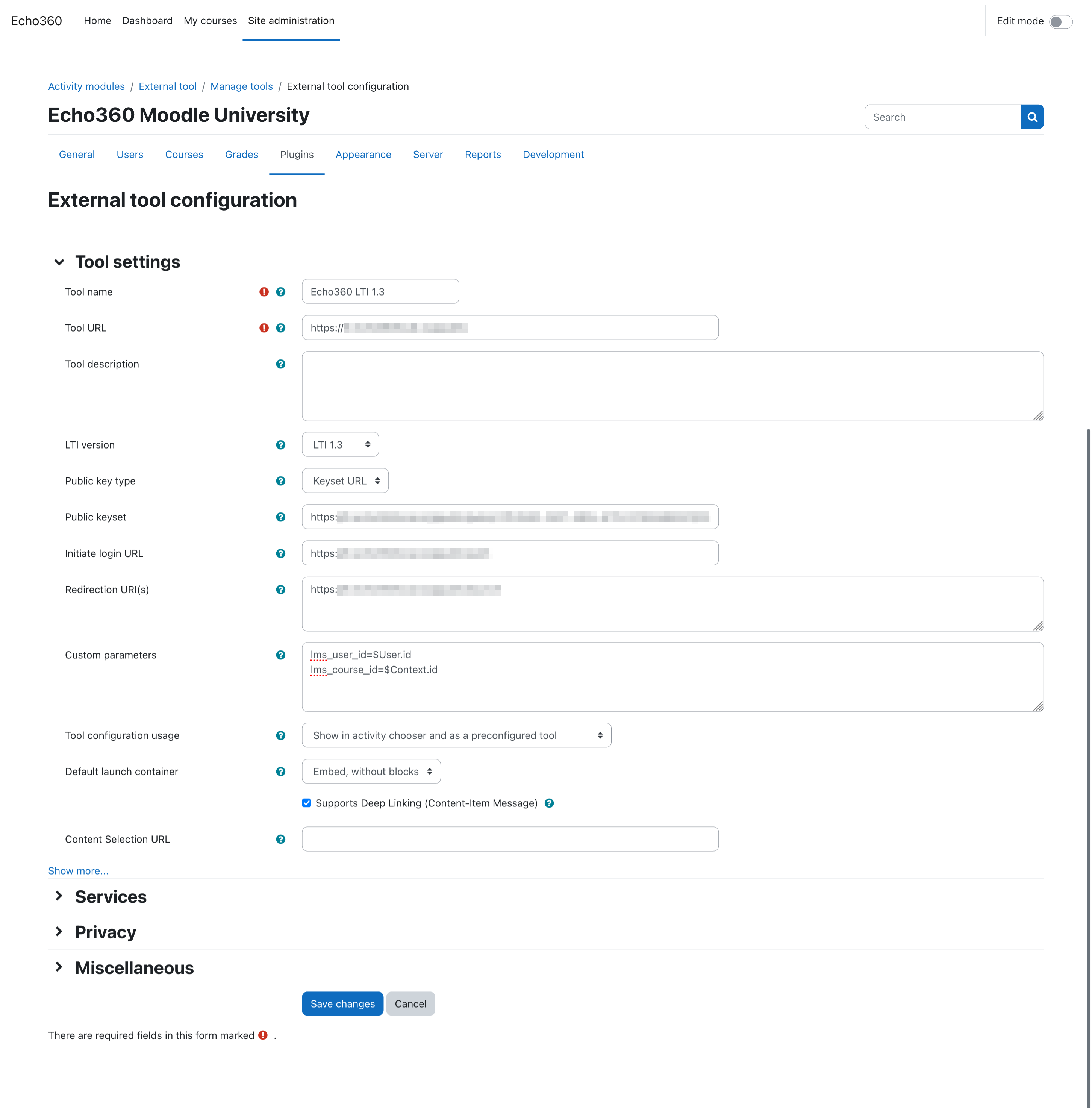Open help icon for Tool URL
Image resolution: width=1092 pixels, height=1108 pixels.
280,328
